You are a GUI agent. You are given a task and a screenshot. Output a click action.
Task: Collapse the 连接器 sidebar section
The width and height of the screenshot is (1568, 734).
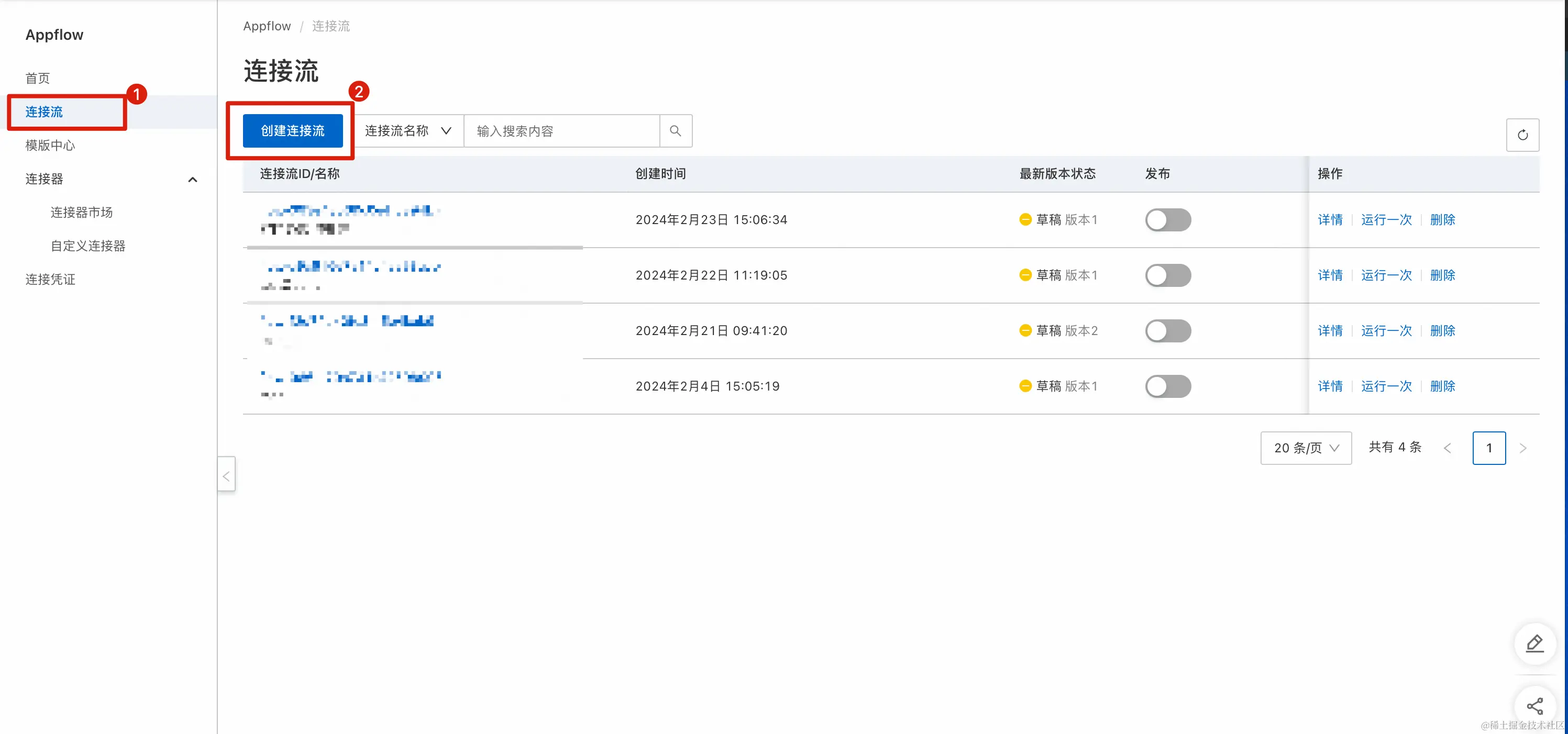coord(192,179)
